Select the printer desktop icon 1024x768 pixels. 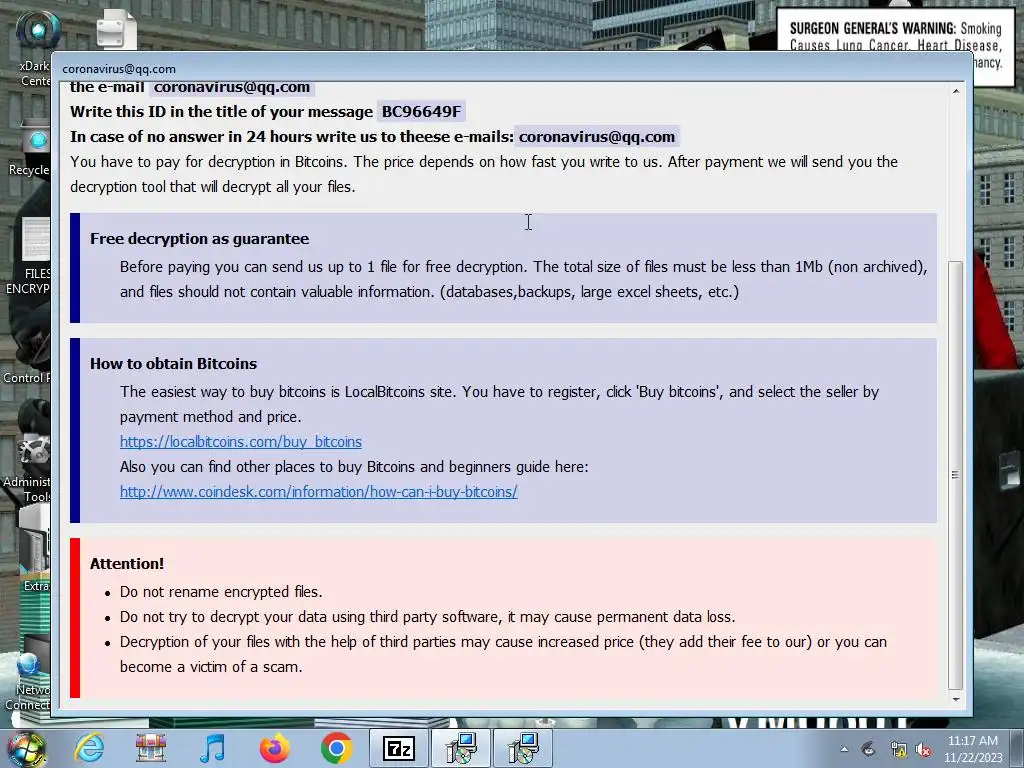[x=116, y=29]
